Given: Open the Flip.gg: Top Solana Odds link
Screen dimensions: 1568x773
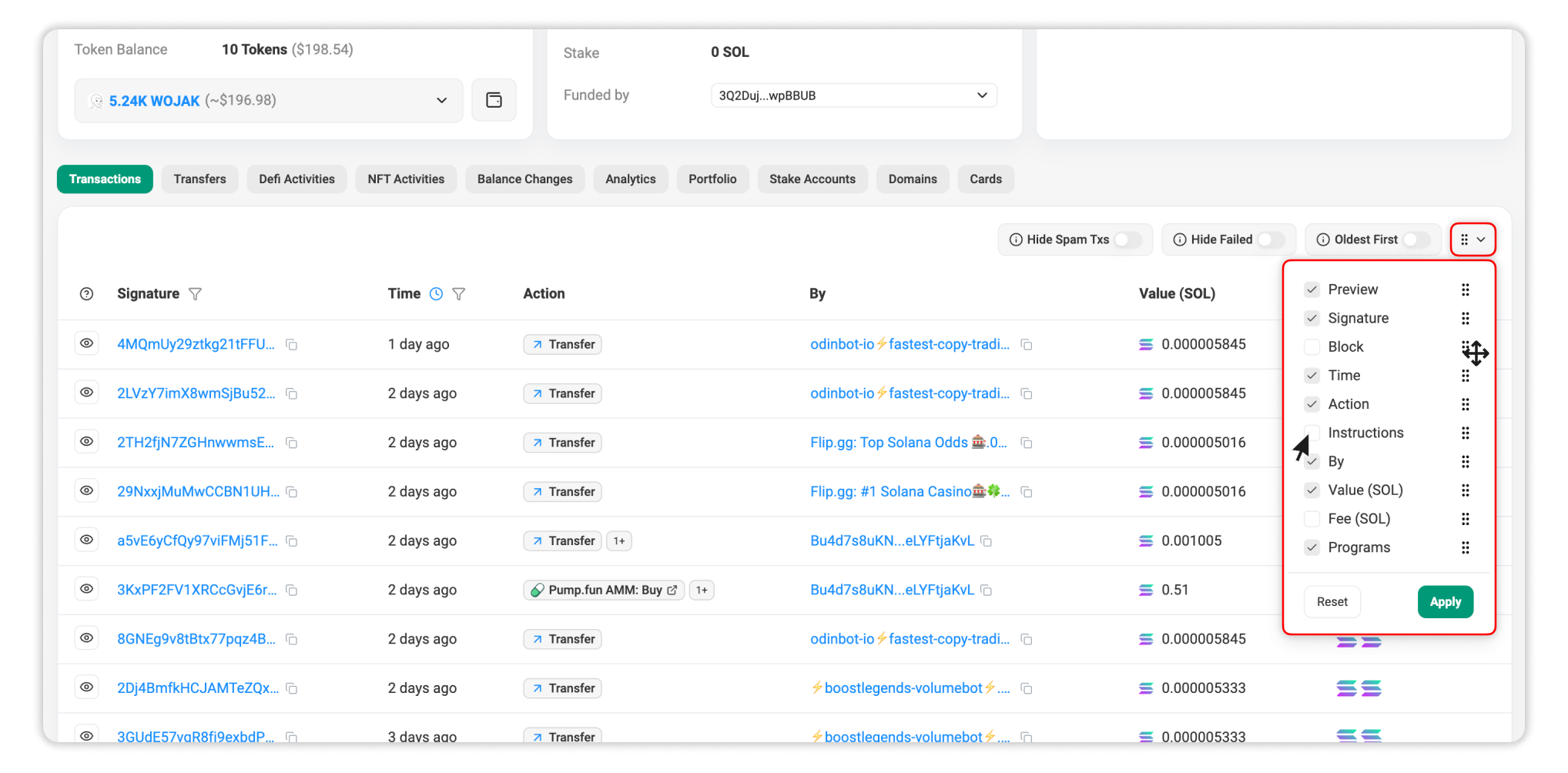Looking at the screenshot, I should [x=886, y=442].
